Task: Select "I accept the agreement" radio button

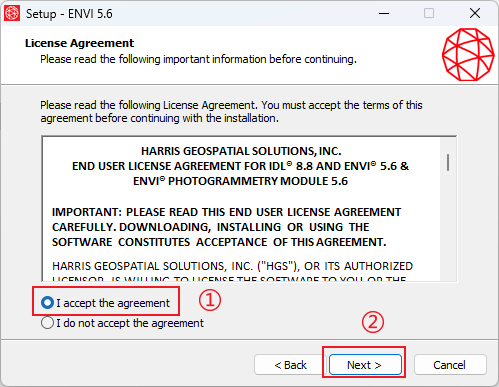Action: point(47,303)
